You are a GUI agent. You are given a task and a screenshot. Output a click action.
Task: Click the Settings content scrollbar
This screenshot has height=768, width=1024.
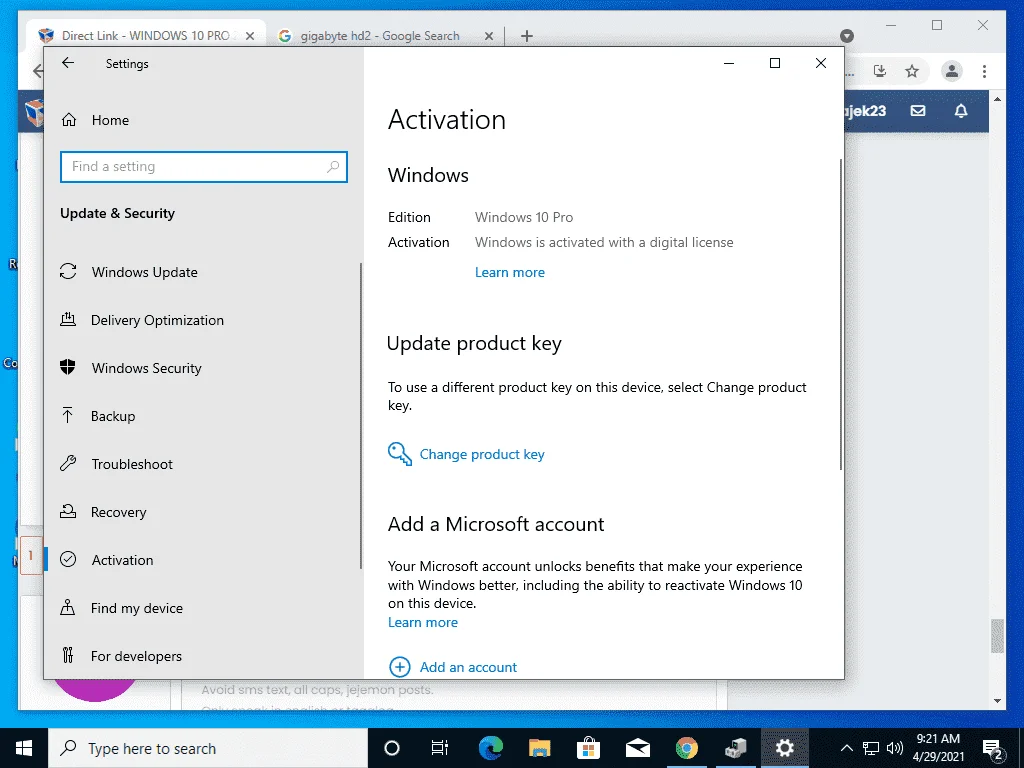point(840,314)
